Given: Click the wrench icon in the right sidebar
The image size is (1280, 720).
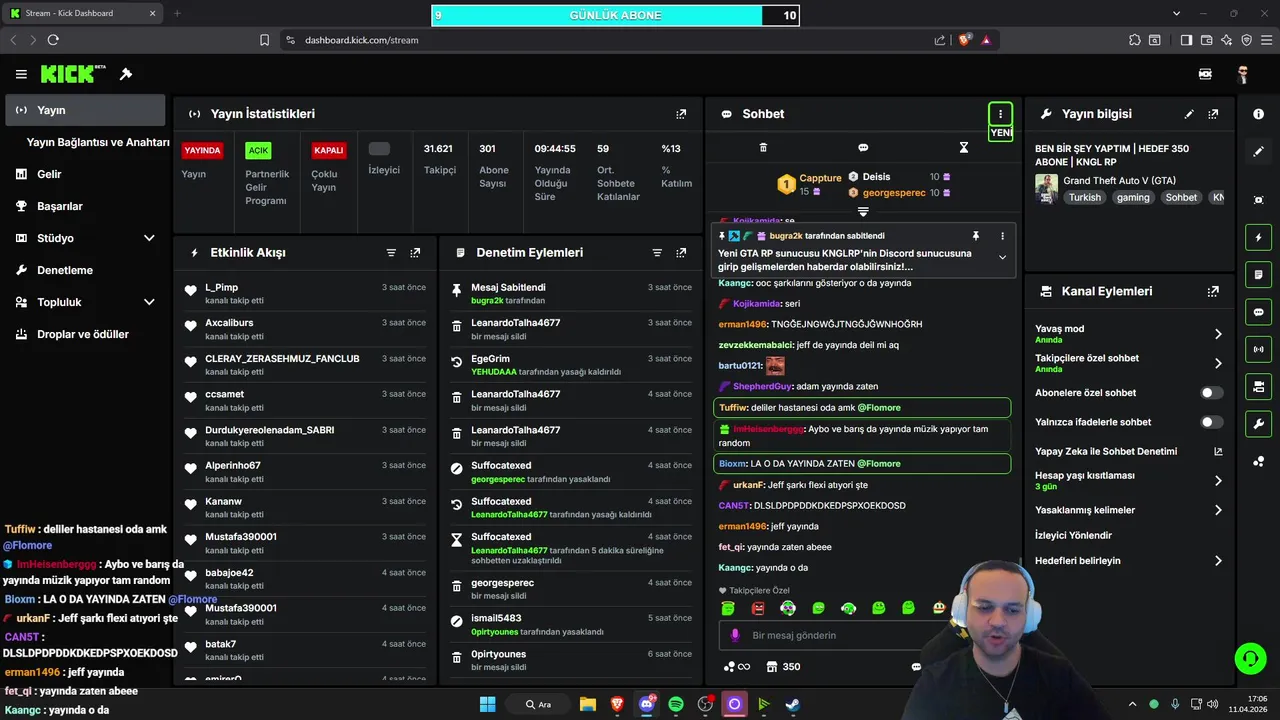Looking at the screenshot, I should tap(1259, 423).
